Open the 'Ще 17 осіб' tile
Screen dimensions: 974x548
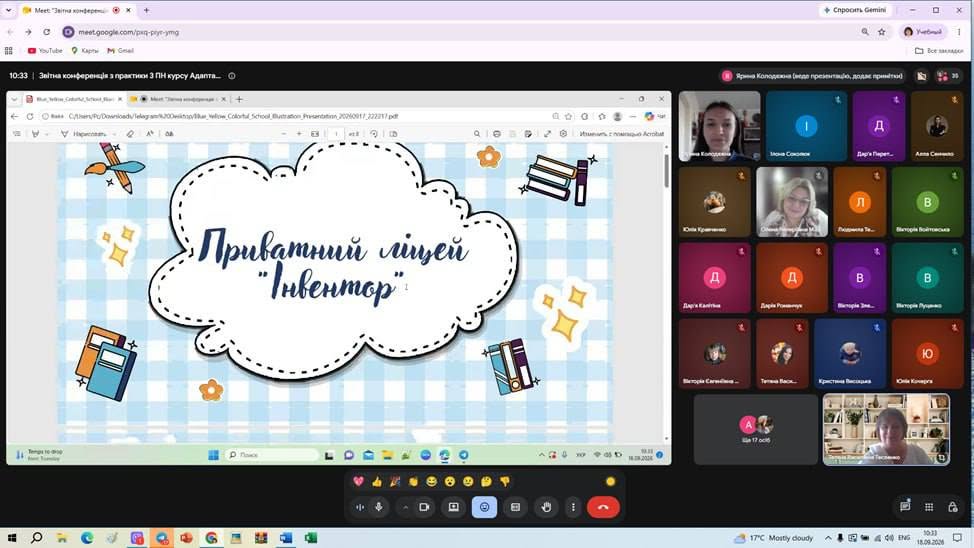click(x=755, y=429)
